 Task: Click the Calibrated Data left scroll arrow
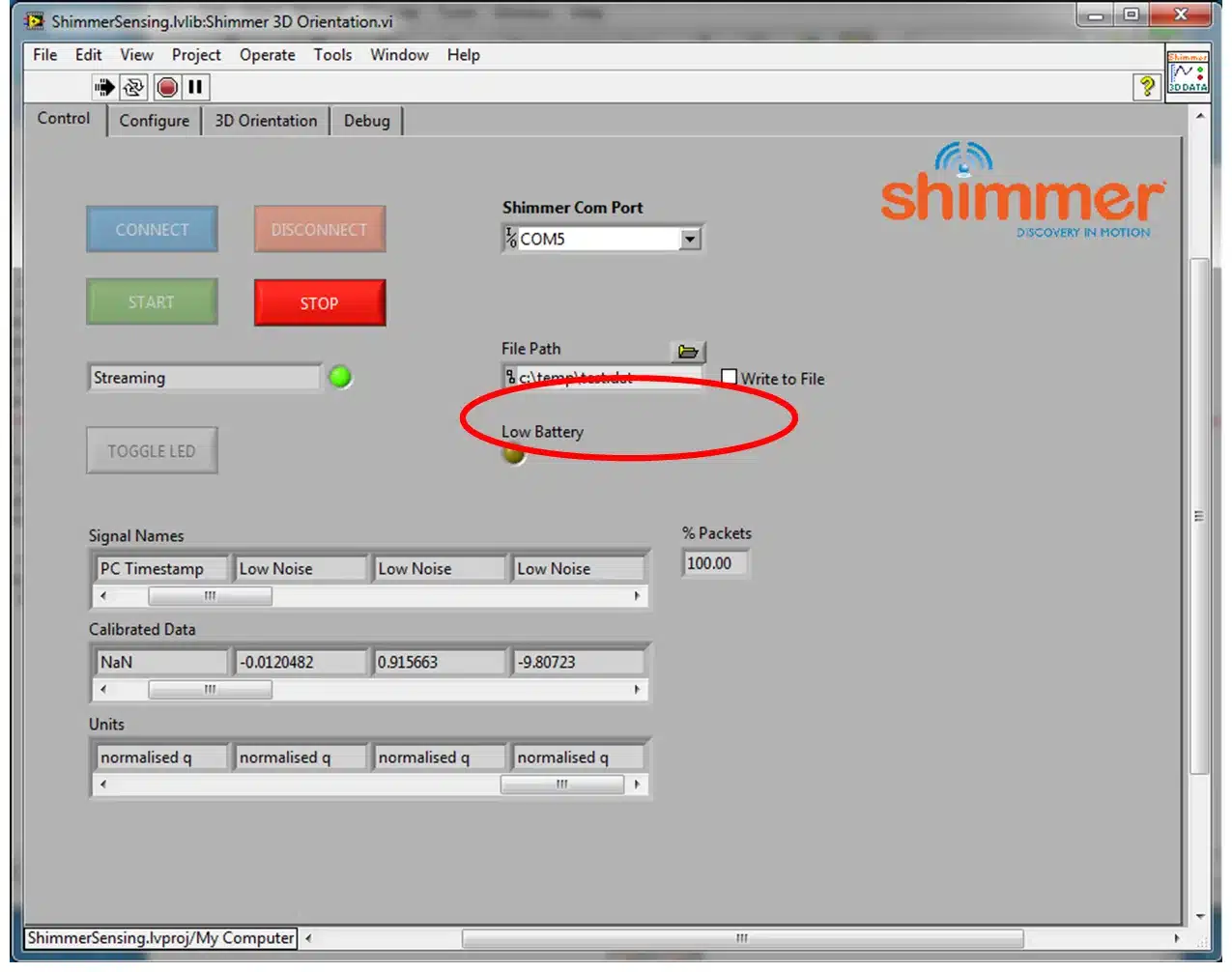click(x=103, y=690)
